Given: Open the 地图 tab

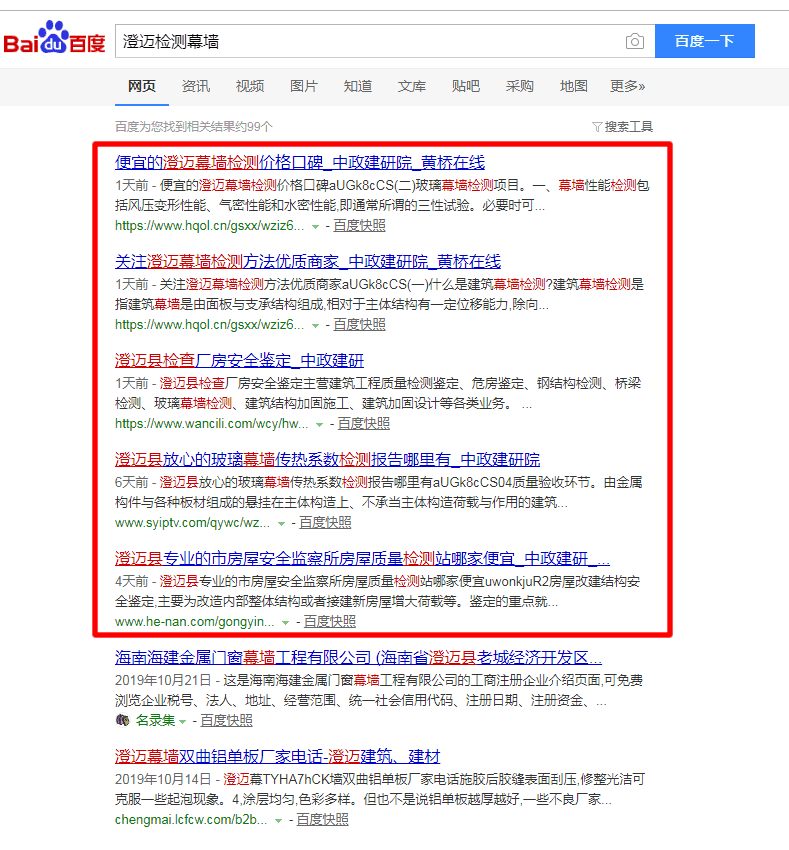Looking at the screenshot, I should tap(574, 86).
